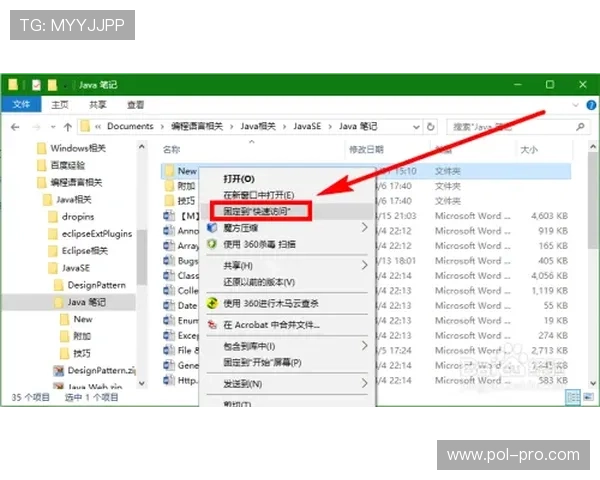Click the file list scroll down arrow
600x480 pixels.
(593, 383)
